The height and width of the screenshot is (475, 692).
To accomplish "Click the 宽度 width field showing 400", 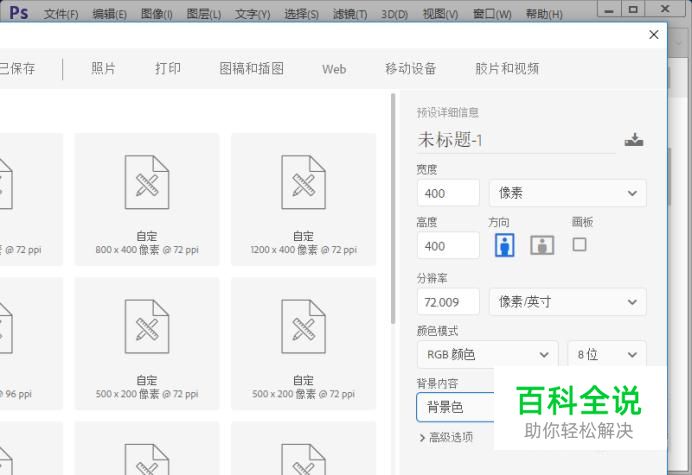I will coord(448,193).
